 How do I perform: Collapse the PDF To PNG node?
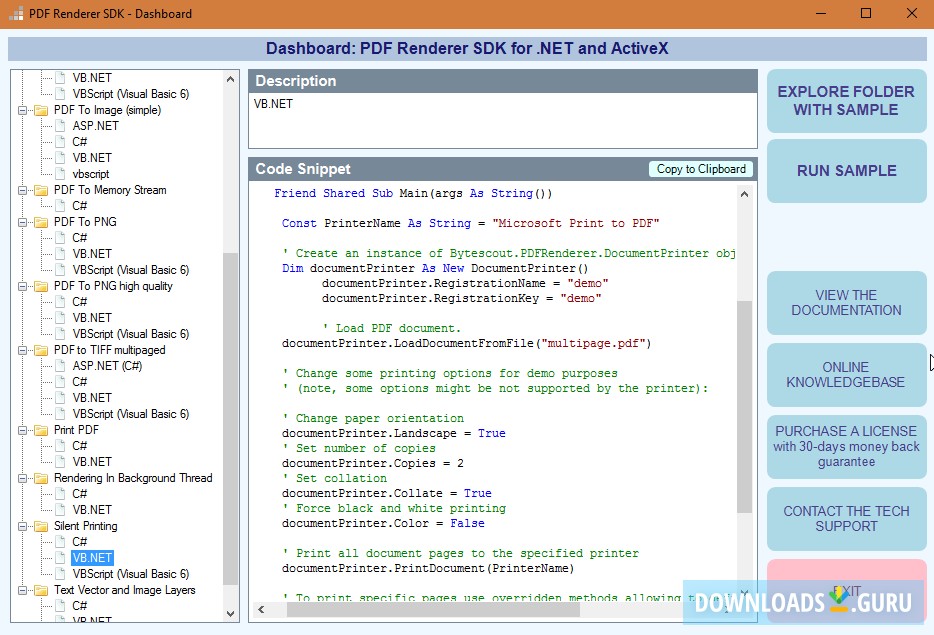[22, 222]
